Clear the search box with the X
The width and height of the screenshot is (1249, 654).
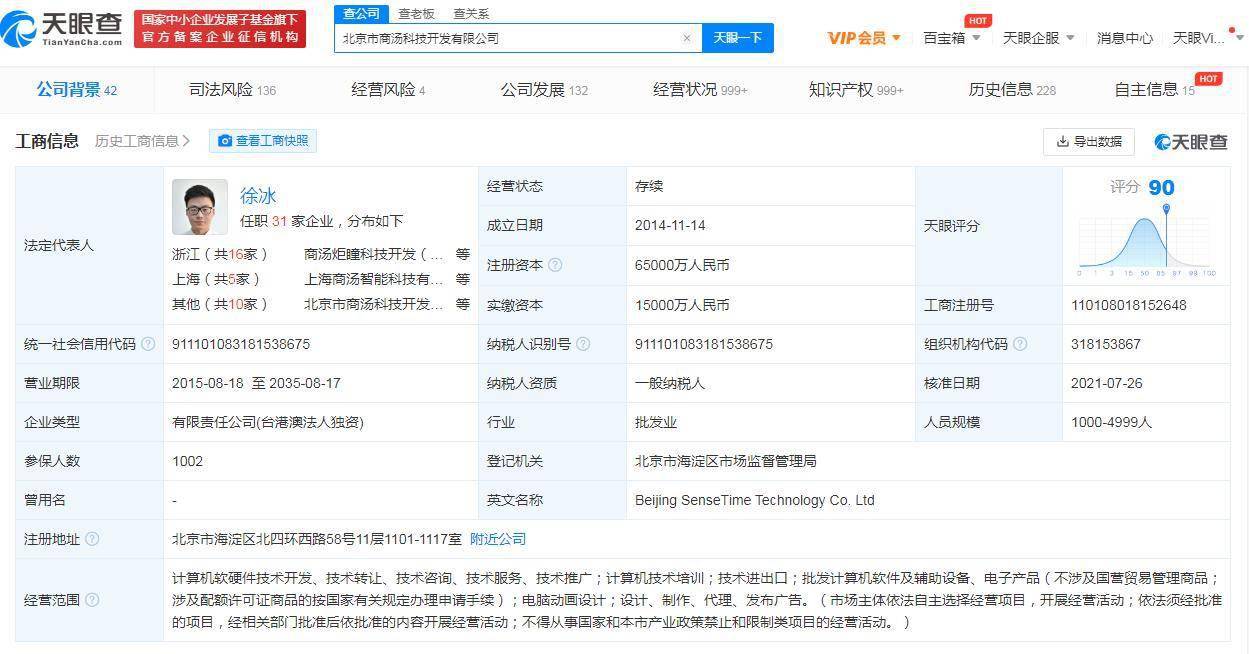(687, 37)
